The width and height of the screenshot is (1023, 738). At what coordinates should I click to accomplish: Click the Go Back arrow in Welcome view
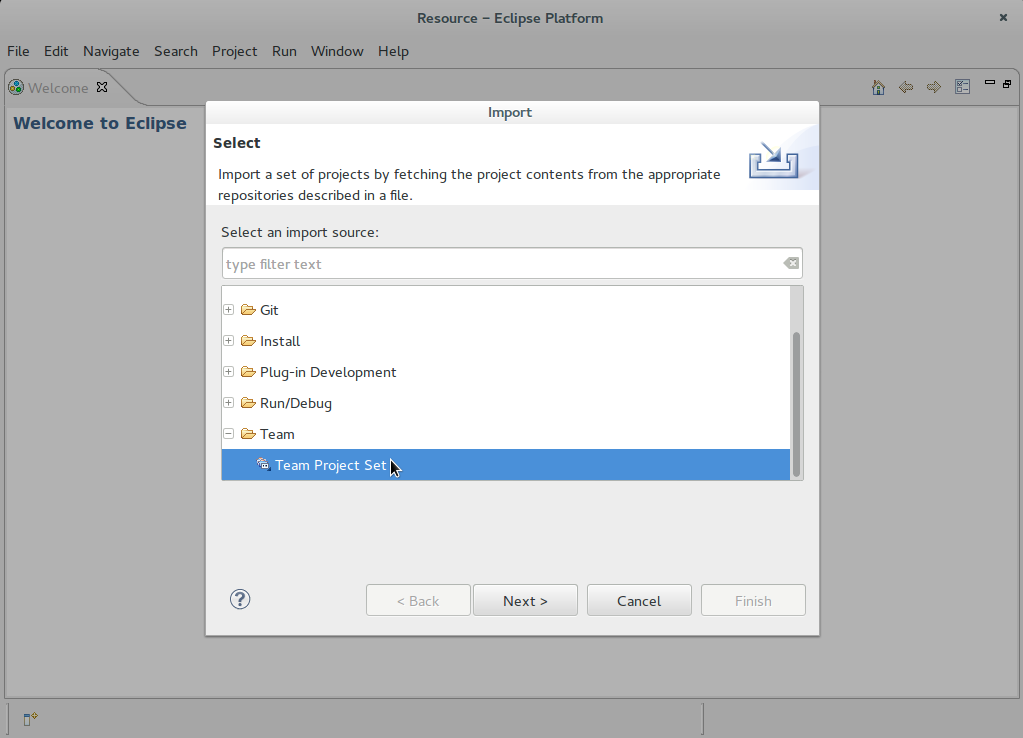pyautogui.click(x=906, y=87)
